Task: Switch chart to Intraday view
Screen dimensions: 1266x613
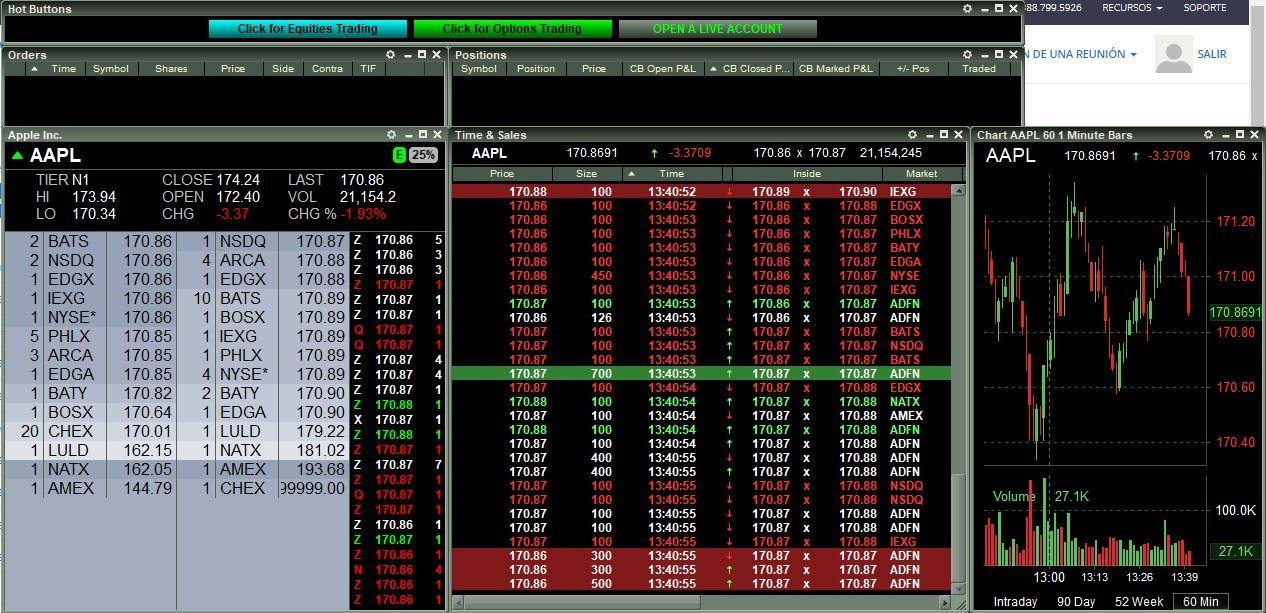Action: tap(1013, 602)
